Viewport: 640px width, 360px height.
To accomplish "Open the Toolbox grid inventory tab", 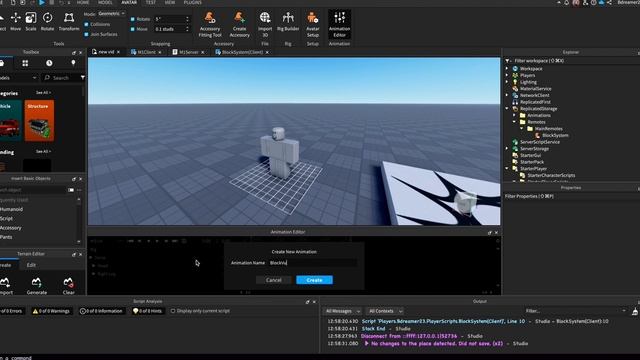I will [x=25, y=63].
